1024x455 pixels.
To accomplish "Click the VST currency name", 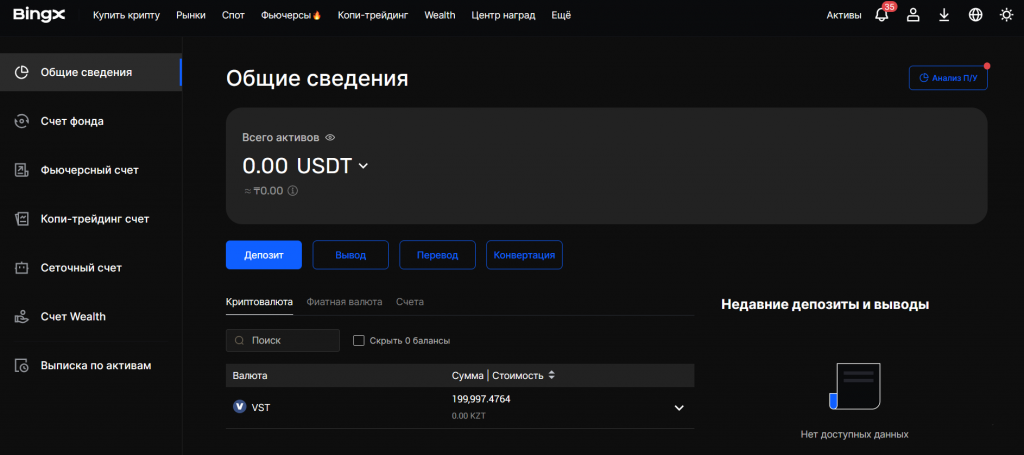I will coord(261,407).
